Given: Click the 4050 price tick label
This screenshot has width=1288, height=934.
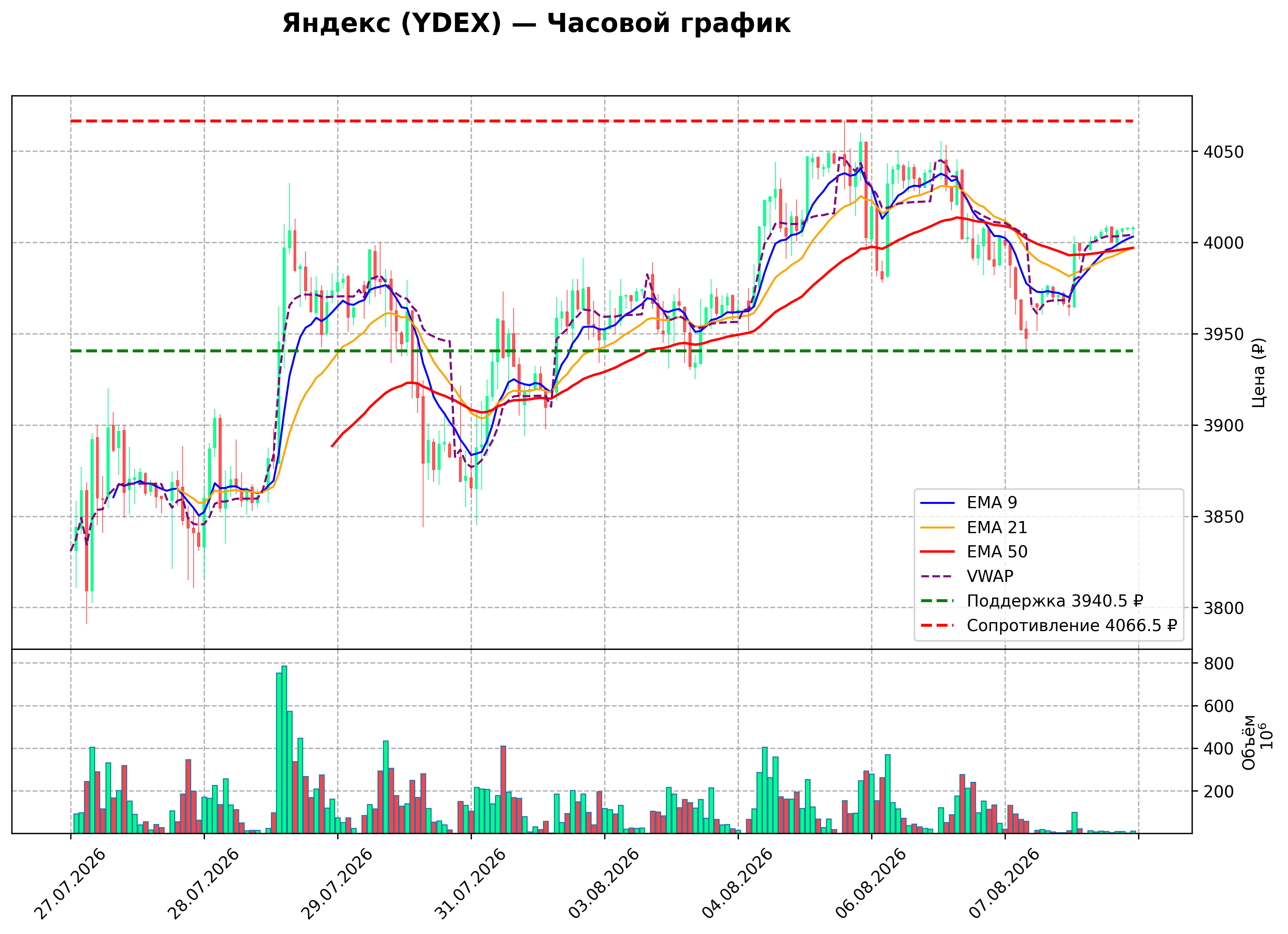Looking at the screenshot, I should (1223, 152).
